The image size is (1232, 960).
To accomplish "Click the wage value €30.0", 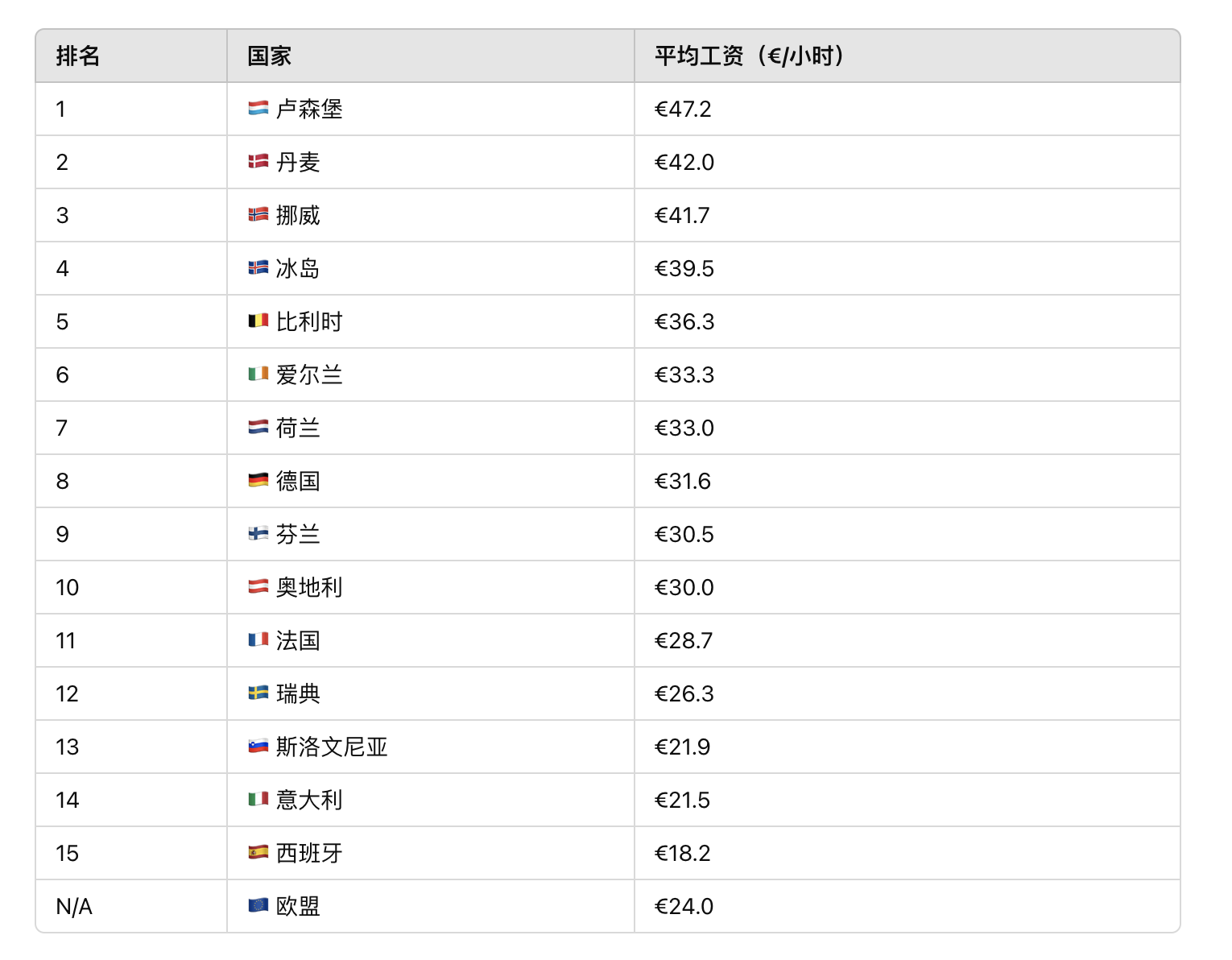I will coord(684,587).
